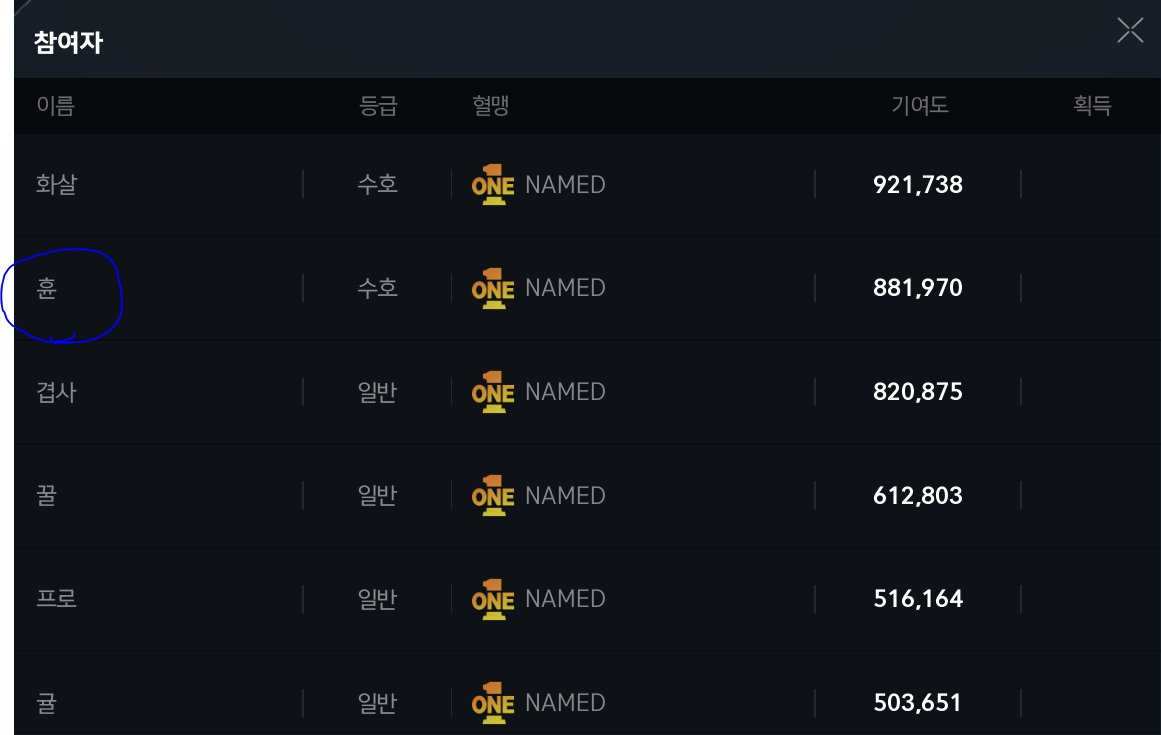1161x735 pixels.
Task: Select participant name 화살
Action: 56,185
